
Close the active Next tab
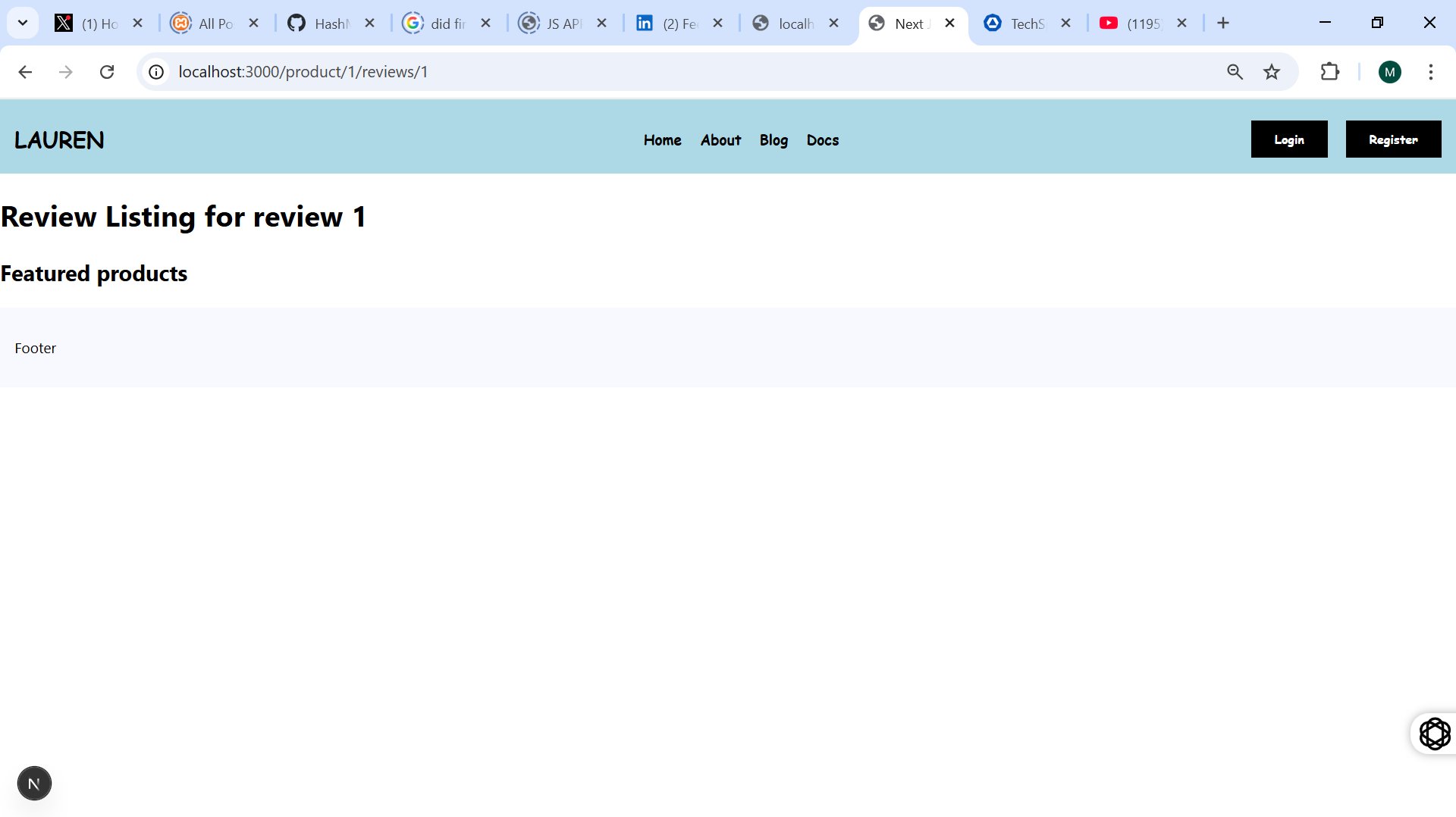pos(950,23)
